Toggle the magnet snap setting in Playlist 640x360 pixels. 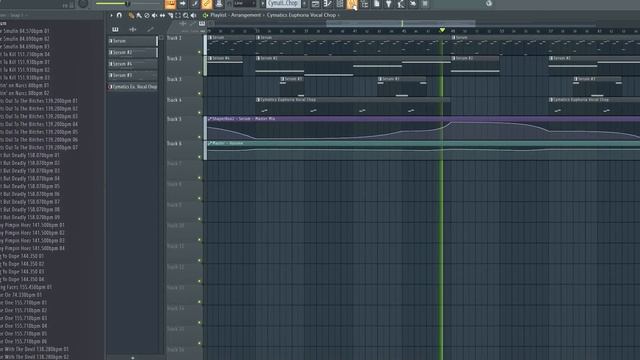(x=119, y=15)
